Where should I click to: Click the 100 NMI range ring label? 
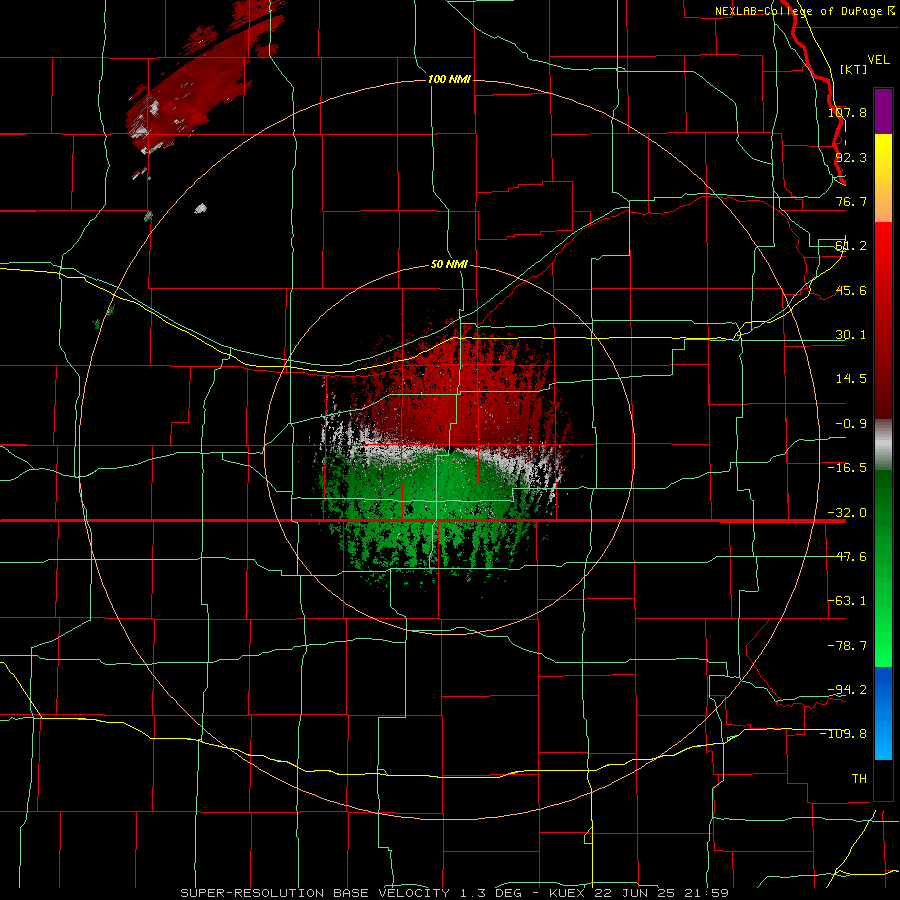(x=449, y=79)
